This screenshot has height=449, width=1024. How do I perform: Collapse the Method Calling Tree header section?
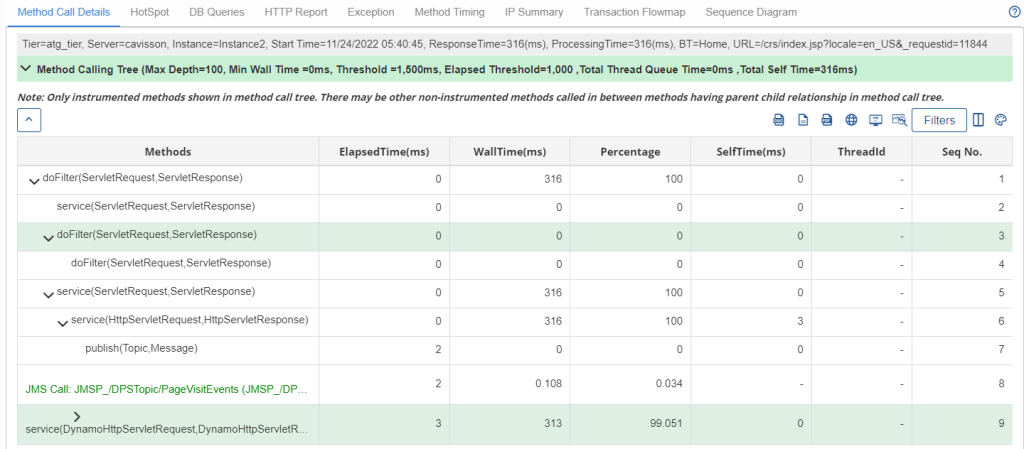coord(25,70)
